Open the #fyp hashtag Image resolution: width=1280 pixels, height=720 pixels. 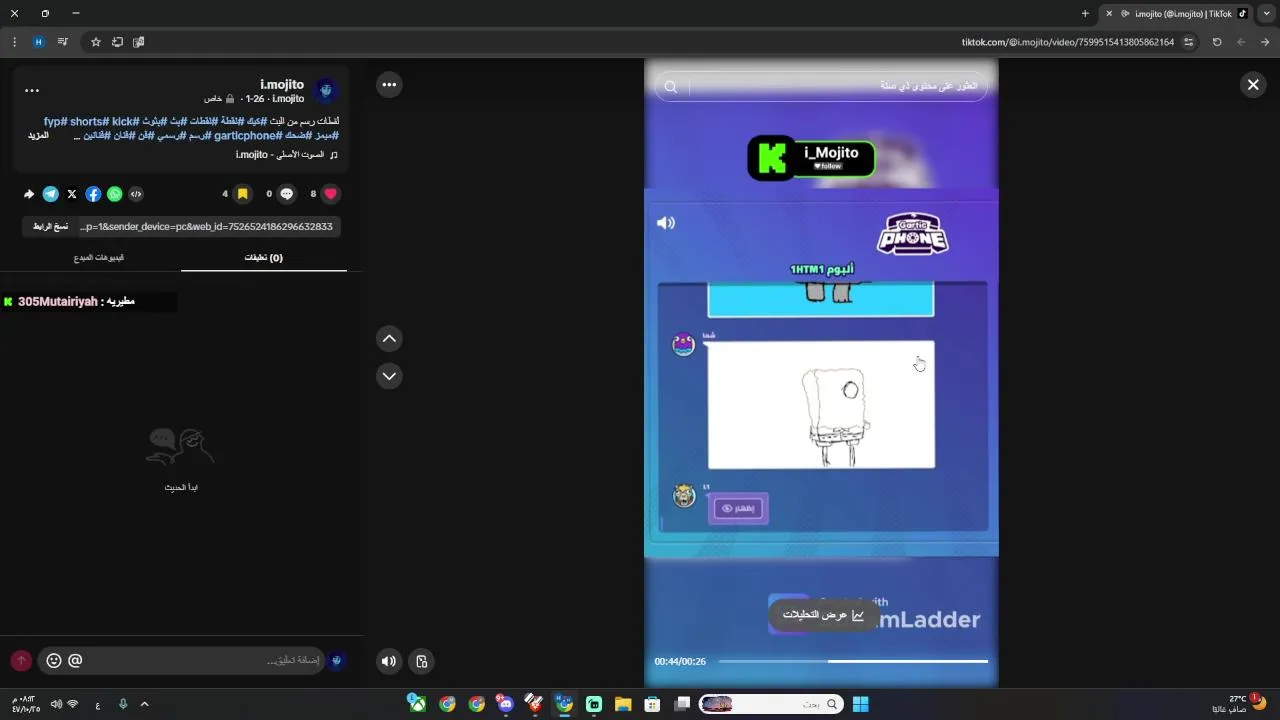(x=55, y=122)
